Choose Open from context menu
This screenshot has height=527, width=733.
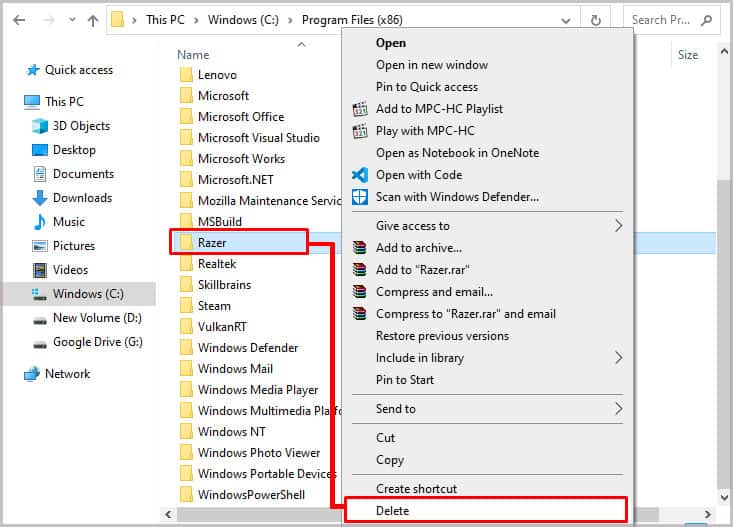[391, 43]
